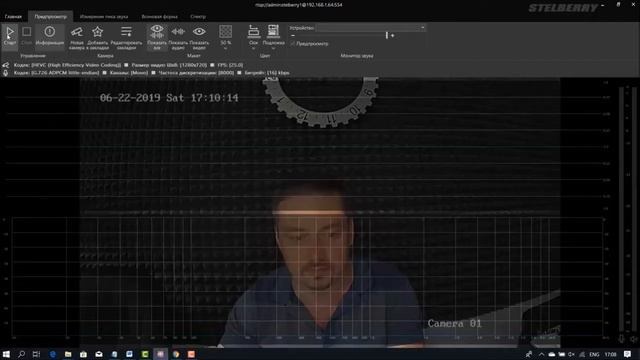This screenshot has height=360, width=640.
Task: Open the Windows Start menu
Action: 6,354
